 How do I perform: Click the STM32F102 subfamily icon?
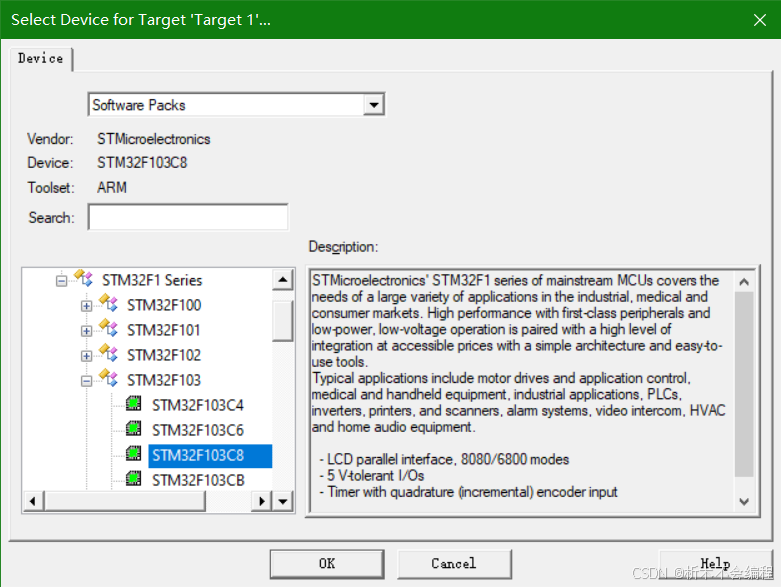coord(109,352)
